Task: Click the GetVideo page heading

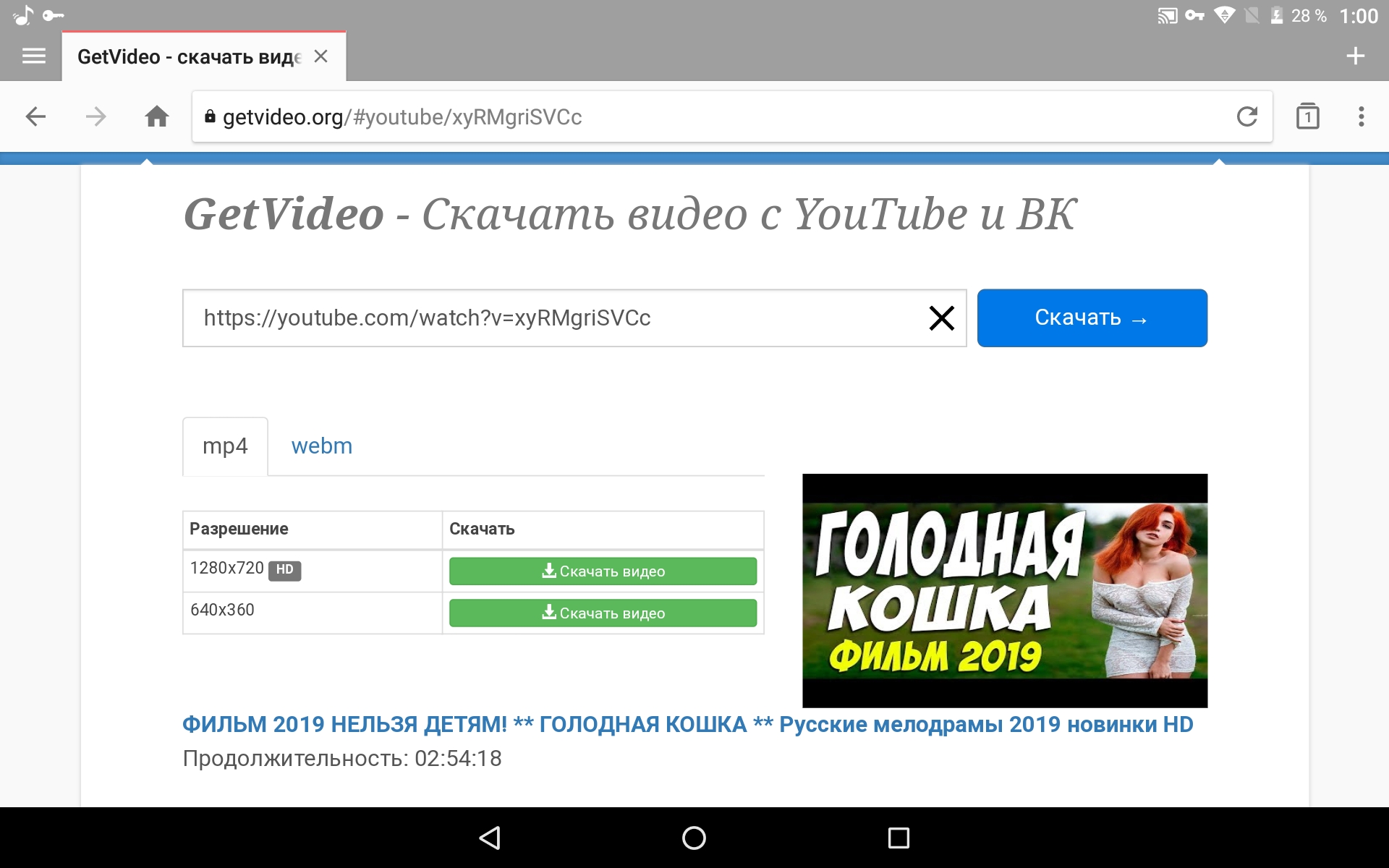Action: click(629, 214)
